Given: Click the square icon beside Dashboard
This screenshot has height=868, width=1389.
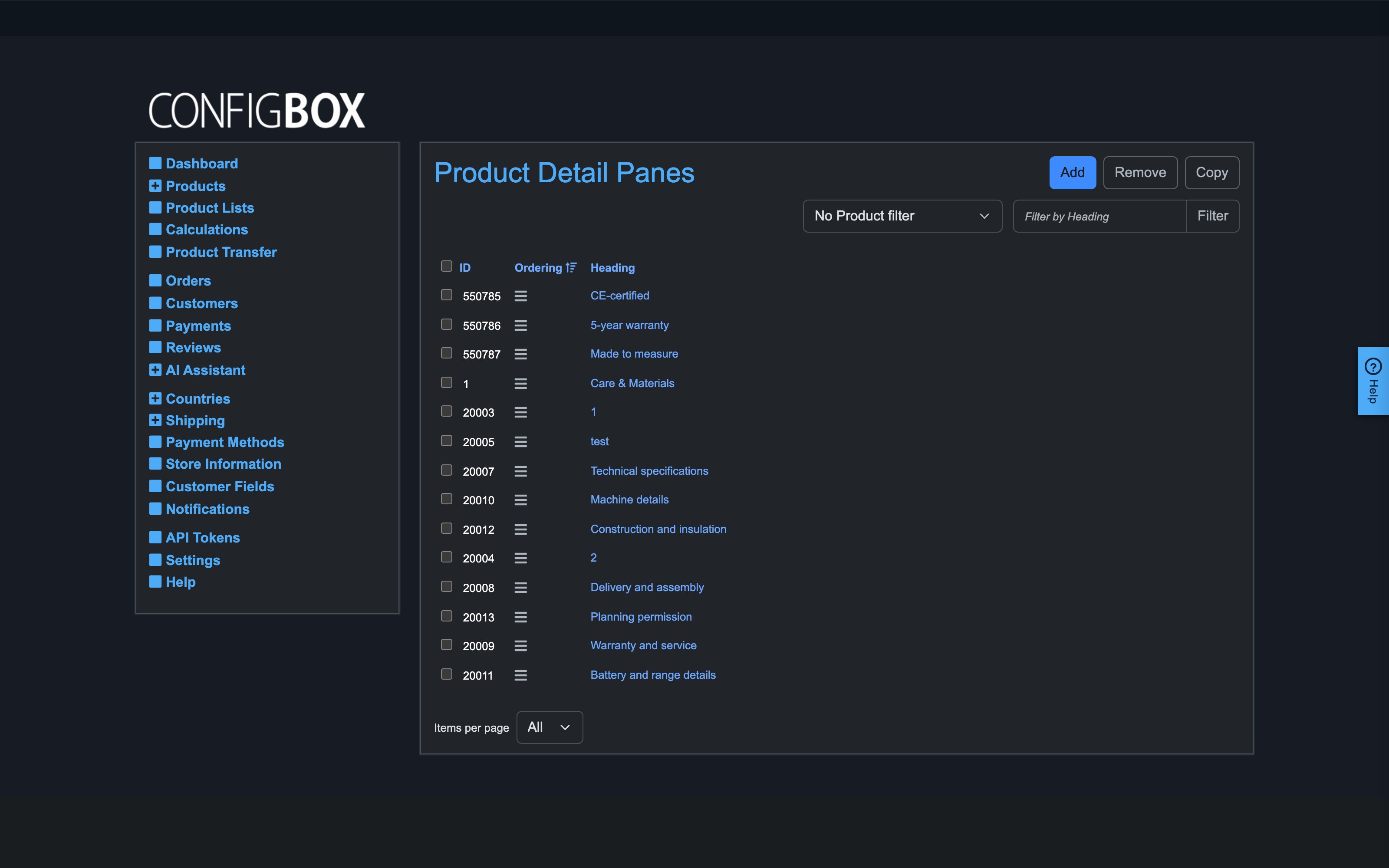Looking at the screenshot, I should coord(155,163).
